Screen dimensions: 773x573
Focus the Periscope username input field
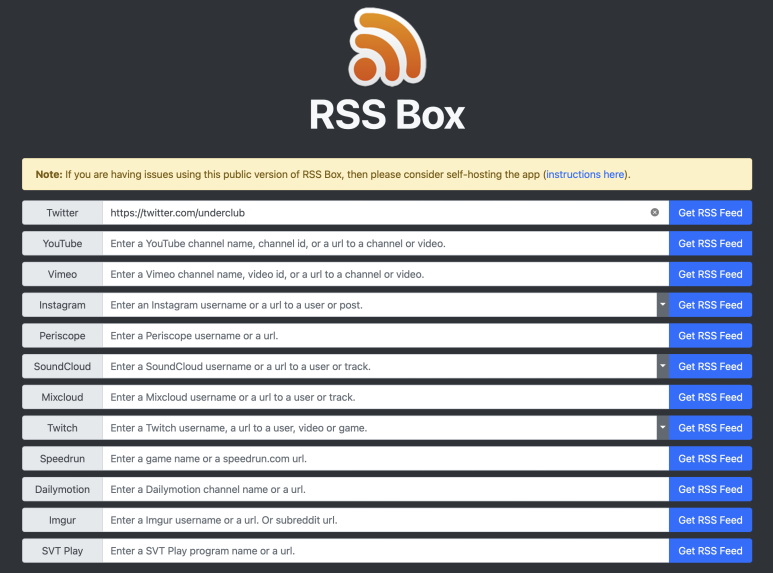(x=386, y=336)
